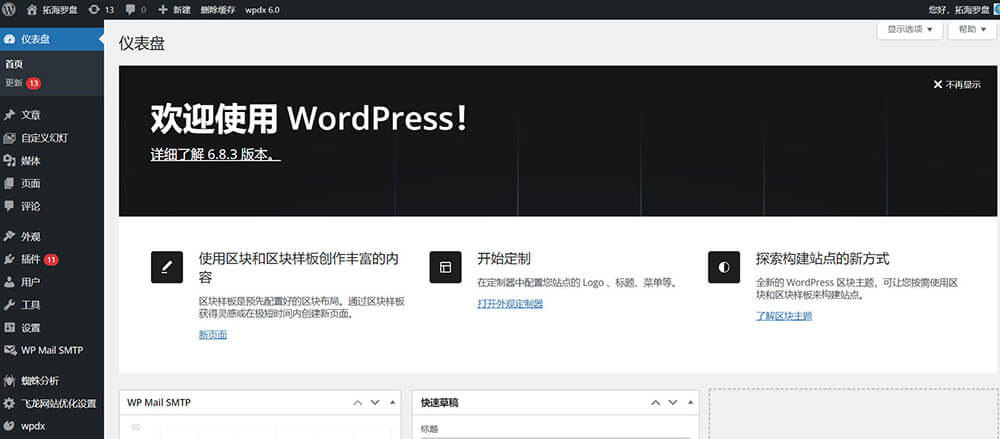Collapse the WP Mail SMTP widget
1000x439 pixels.
[392, 402]
